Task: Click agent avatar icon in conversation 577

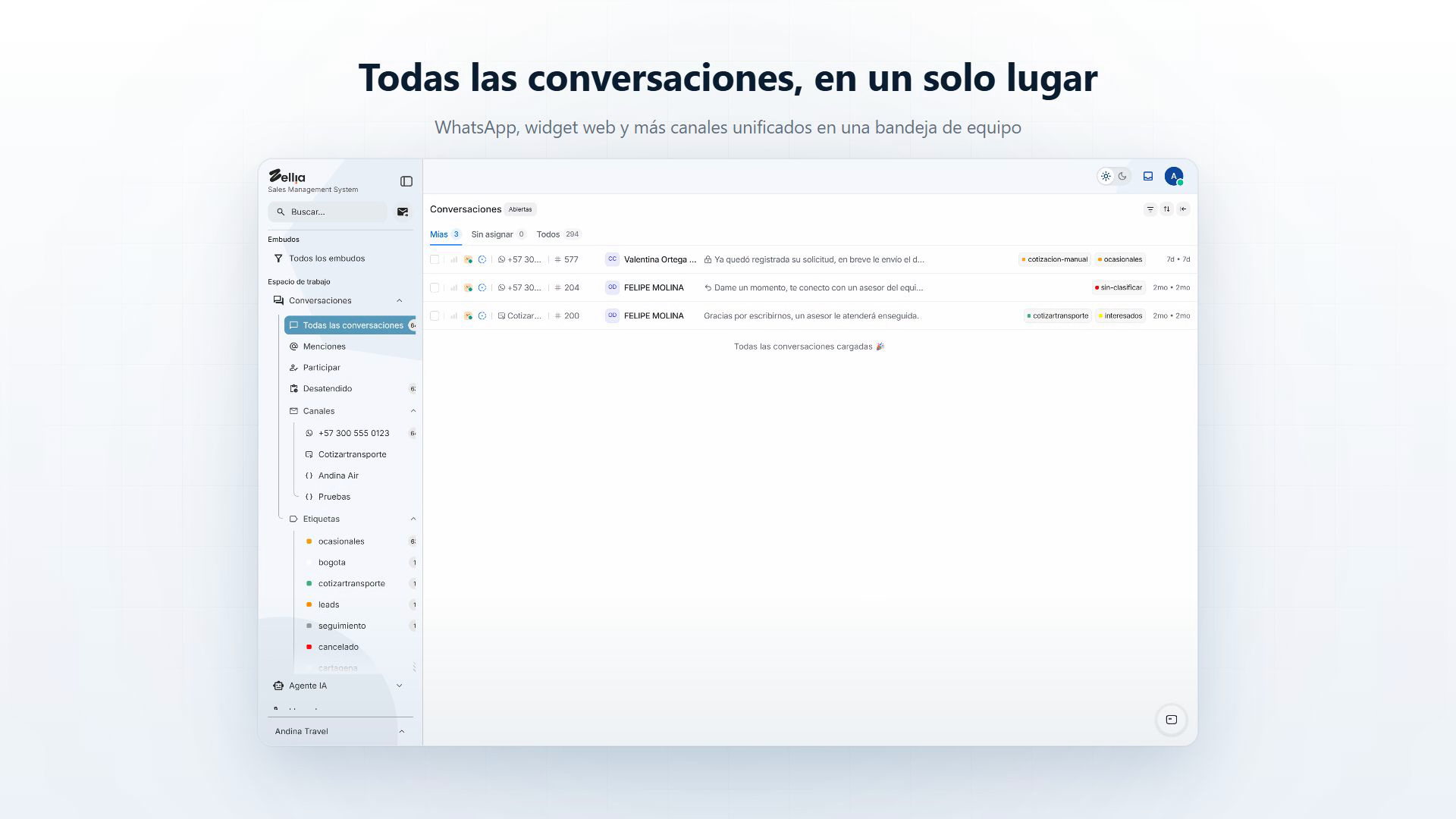Action: (x=468, y=259)
